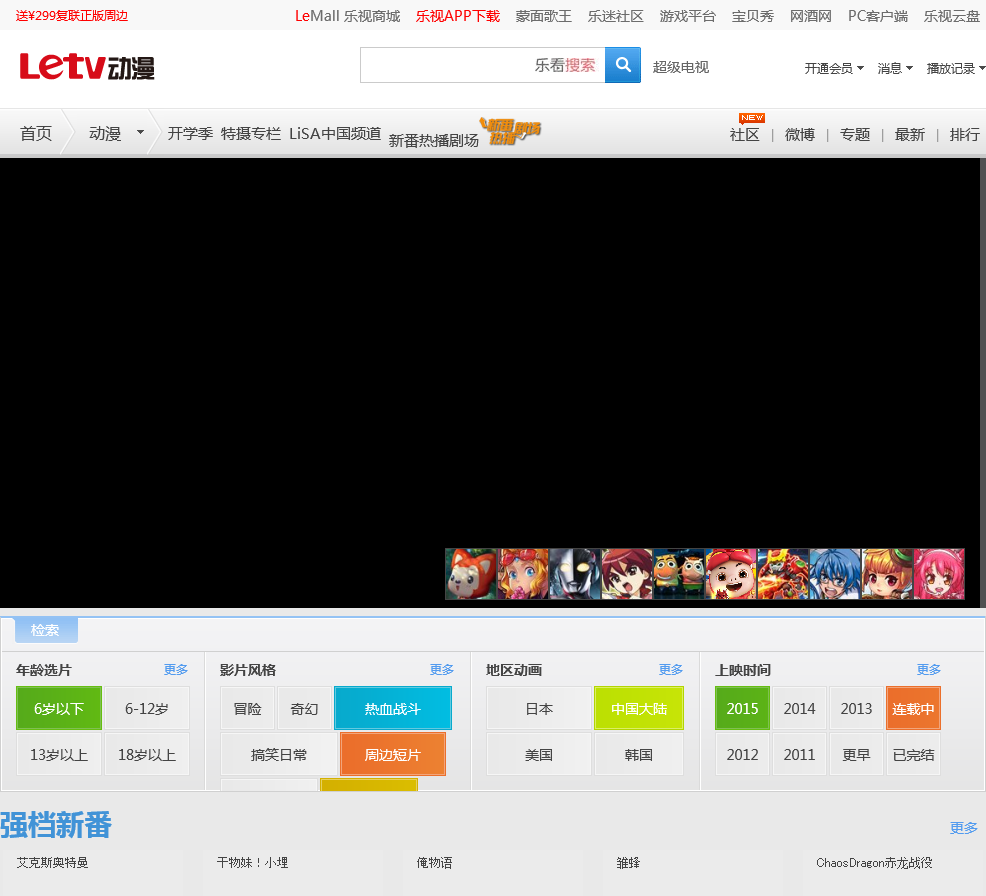
Task: Click the blue search magnifier button
Action: point(623,65)
